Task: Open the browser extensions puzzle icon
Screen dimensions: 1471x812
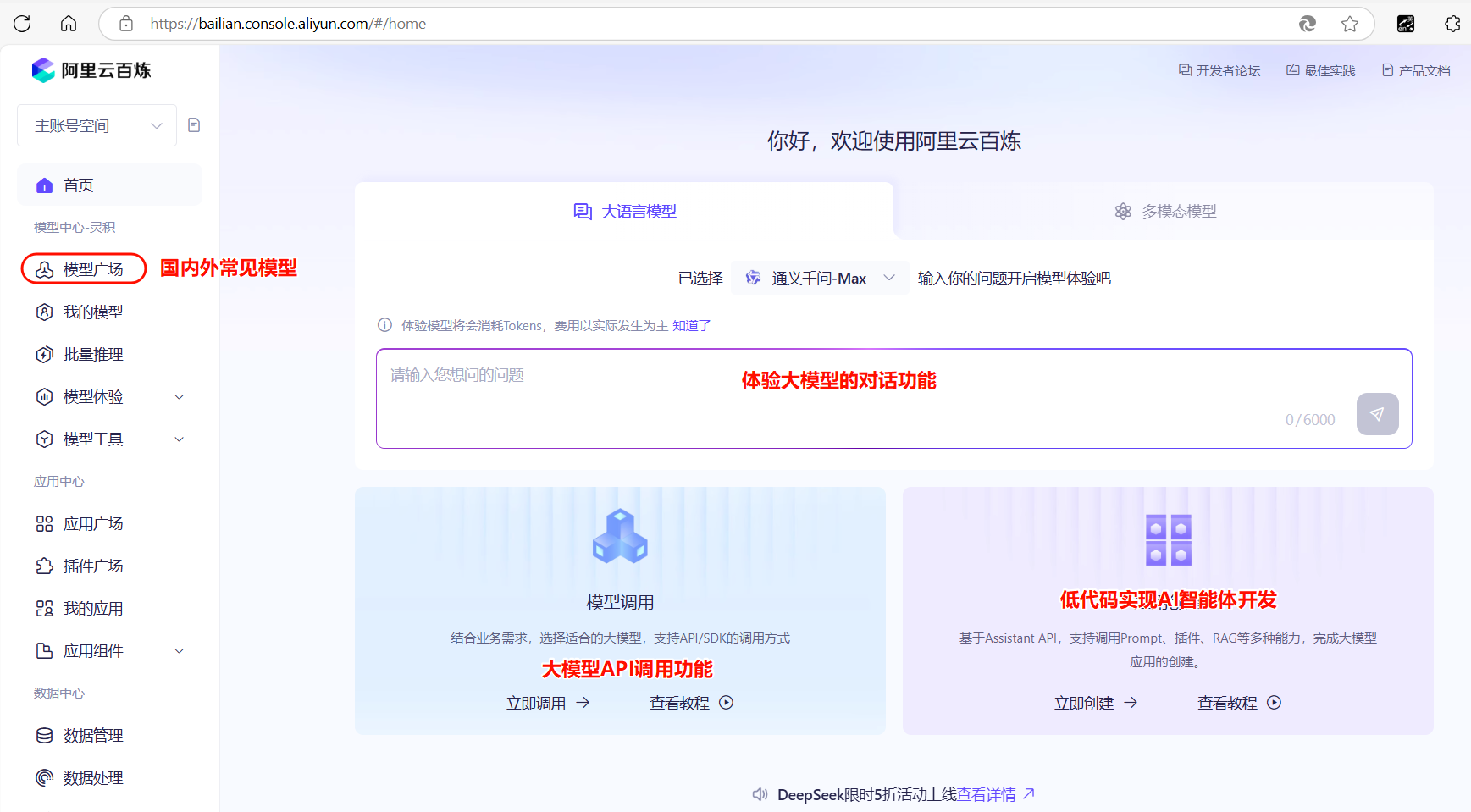Action: tap(1452, 24)
